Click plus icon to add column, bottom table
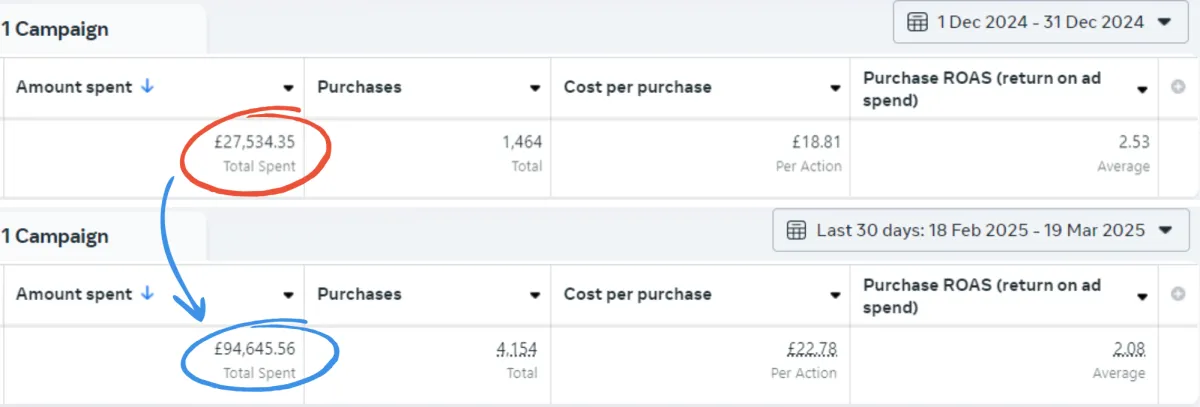This screenshot has width=1200, height=407. click(1178, 294)
